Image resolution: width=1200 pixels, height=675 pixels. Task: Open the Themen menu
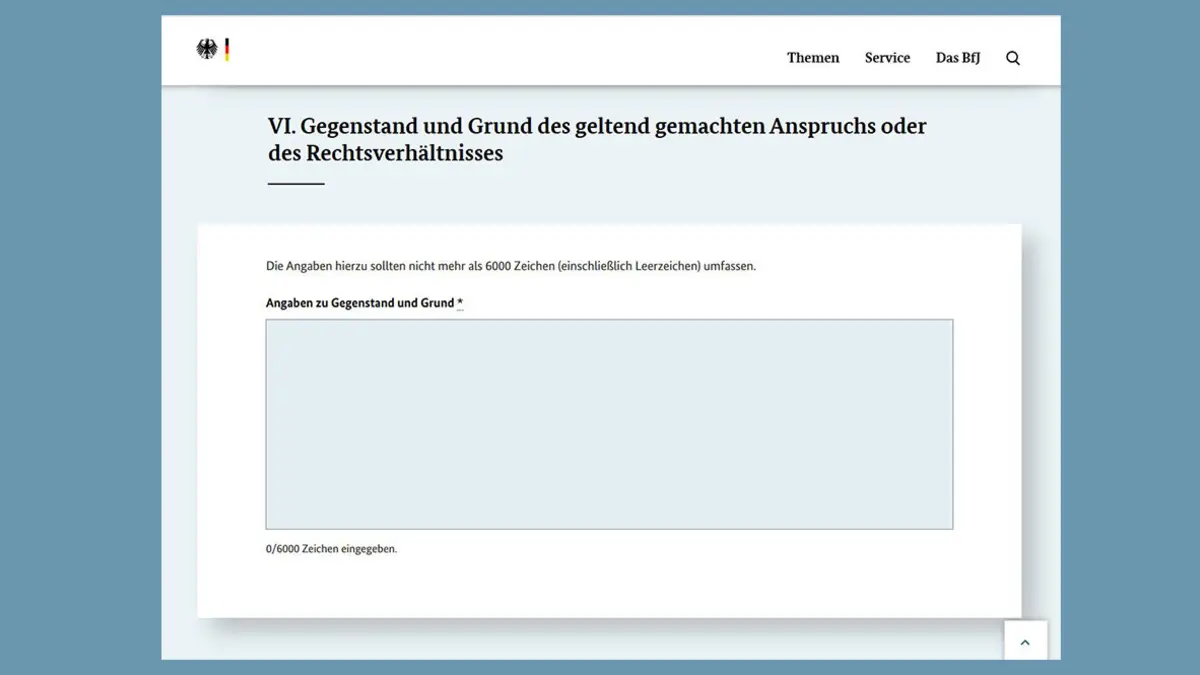813,58
